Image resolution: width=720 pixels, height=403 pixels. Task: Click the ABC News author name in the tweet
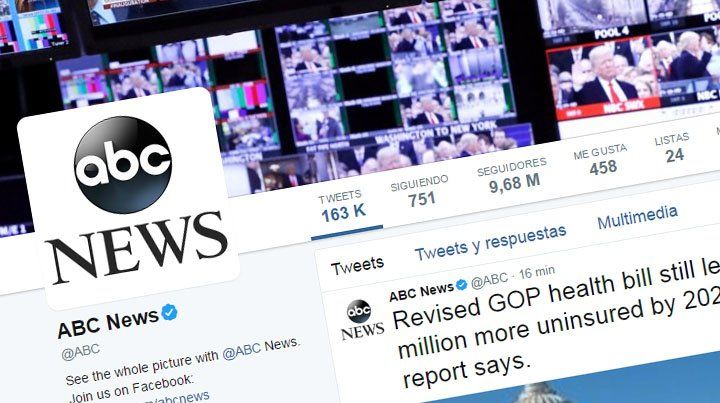coord(421,292)
